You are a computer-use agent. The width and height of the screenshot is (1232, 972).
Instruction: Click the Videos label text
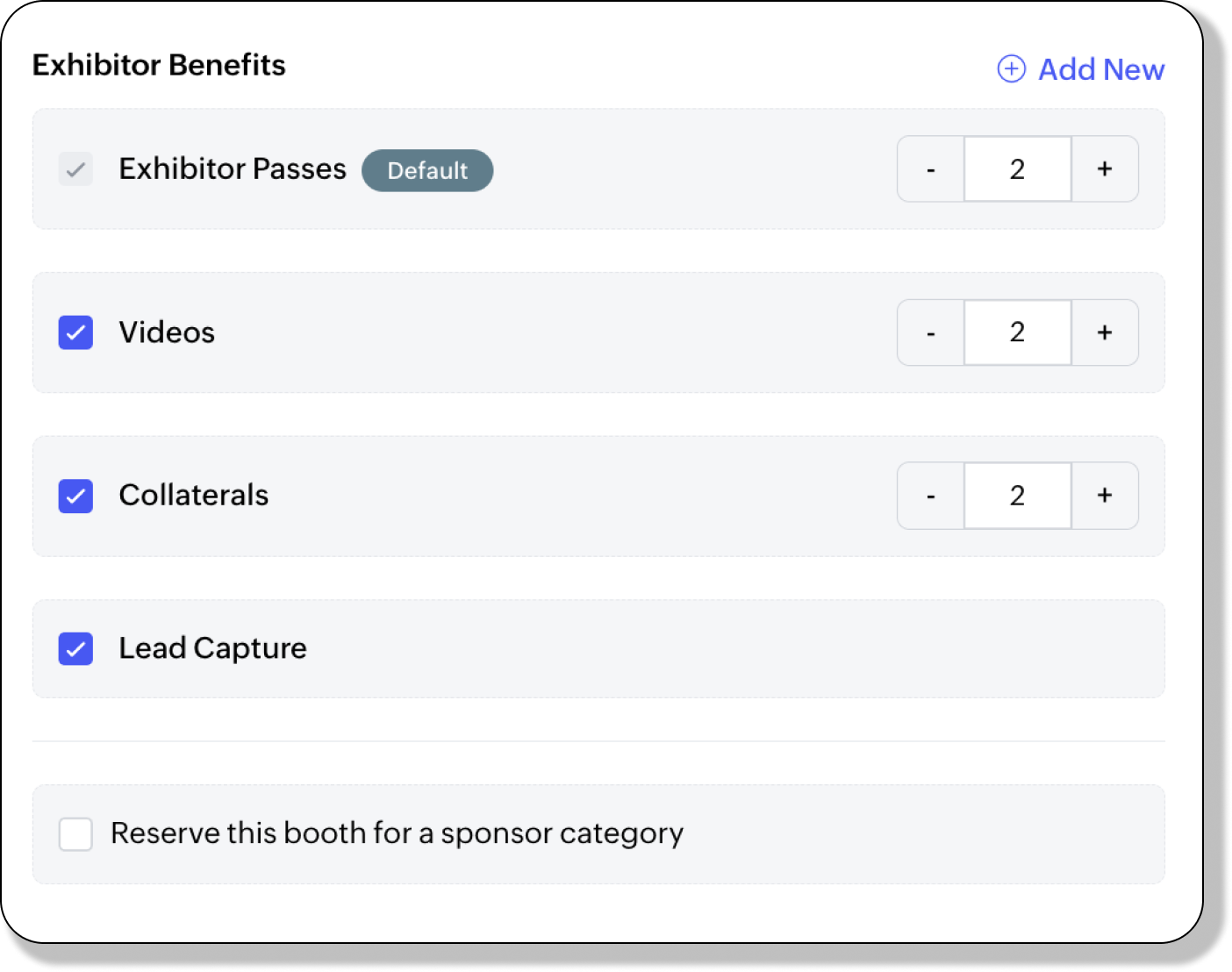[x=167, y=332]
